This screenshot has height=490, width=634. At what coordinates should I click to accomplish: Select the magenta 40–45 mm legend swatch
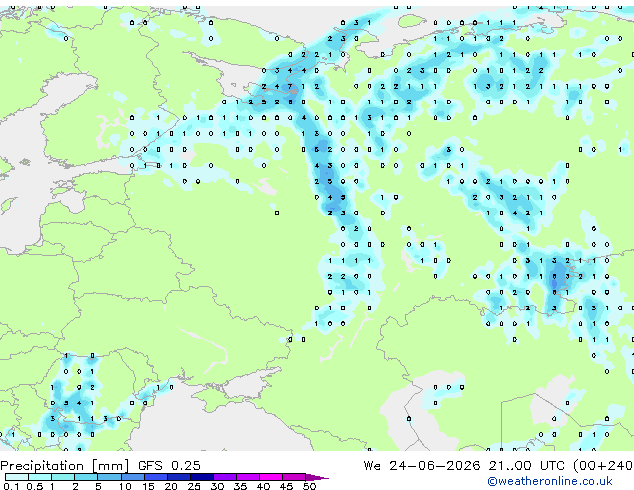coord(271,477)
